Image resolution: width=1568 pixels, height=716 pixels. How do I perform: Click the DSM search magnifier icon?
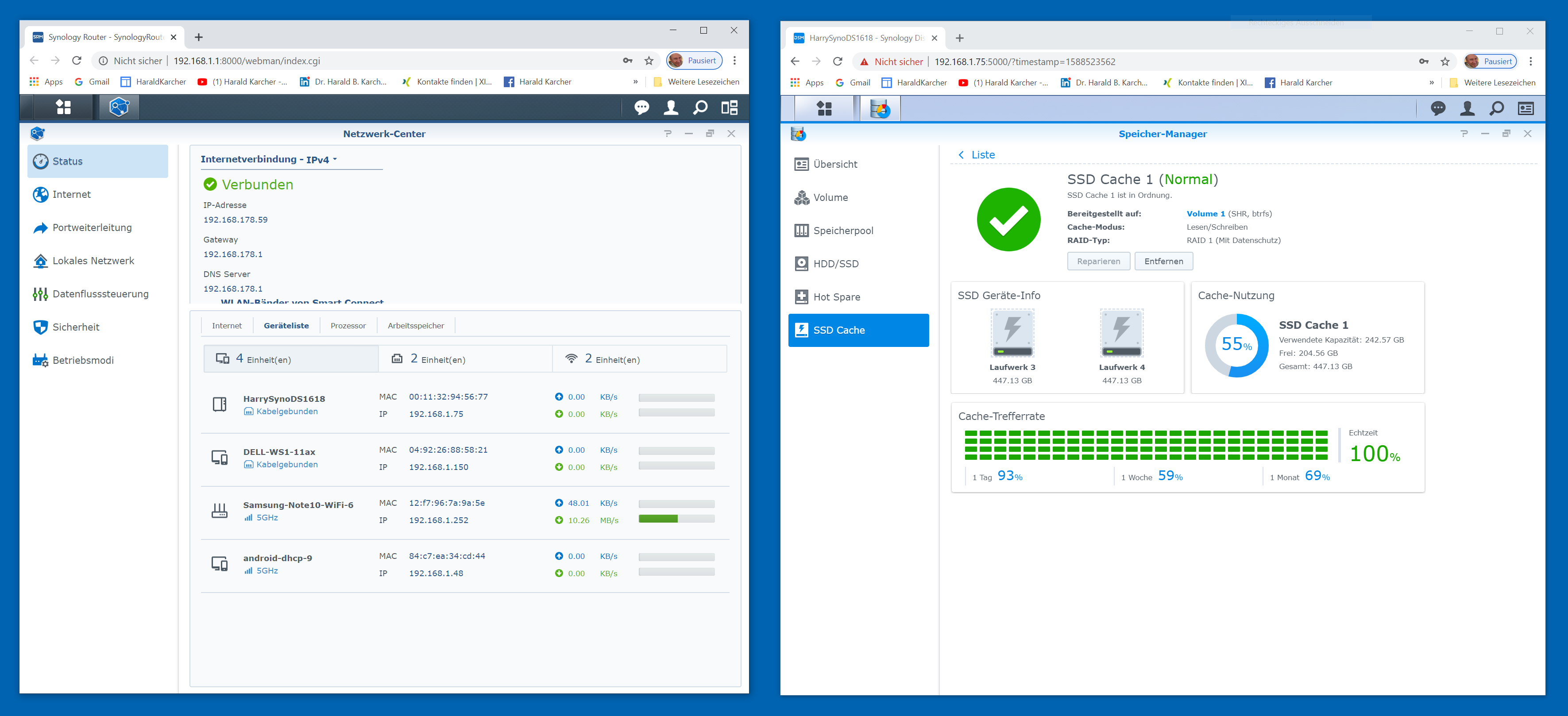(x=1496, y=109)
